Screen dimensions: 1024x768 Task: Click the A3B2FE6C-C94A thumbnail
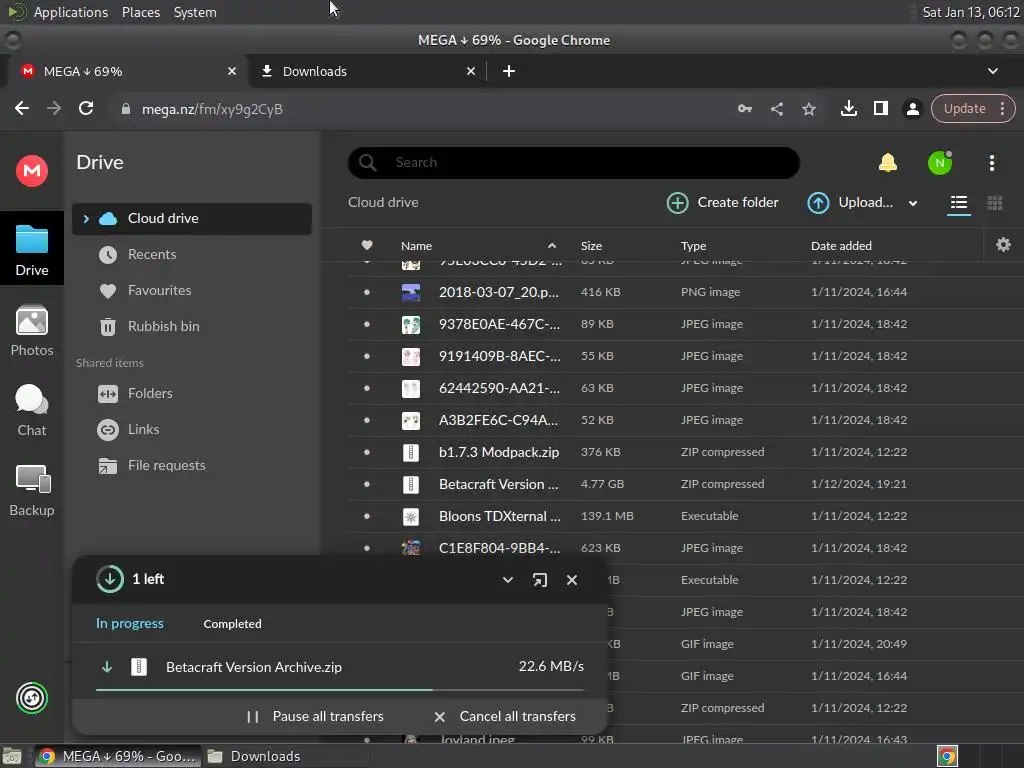point(411,421)
